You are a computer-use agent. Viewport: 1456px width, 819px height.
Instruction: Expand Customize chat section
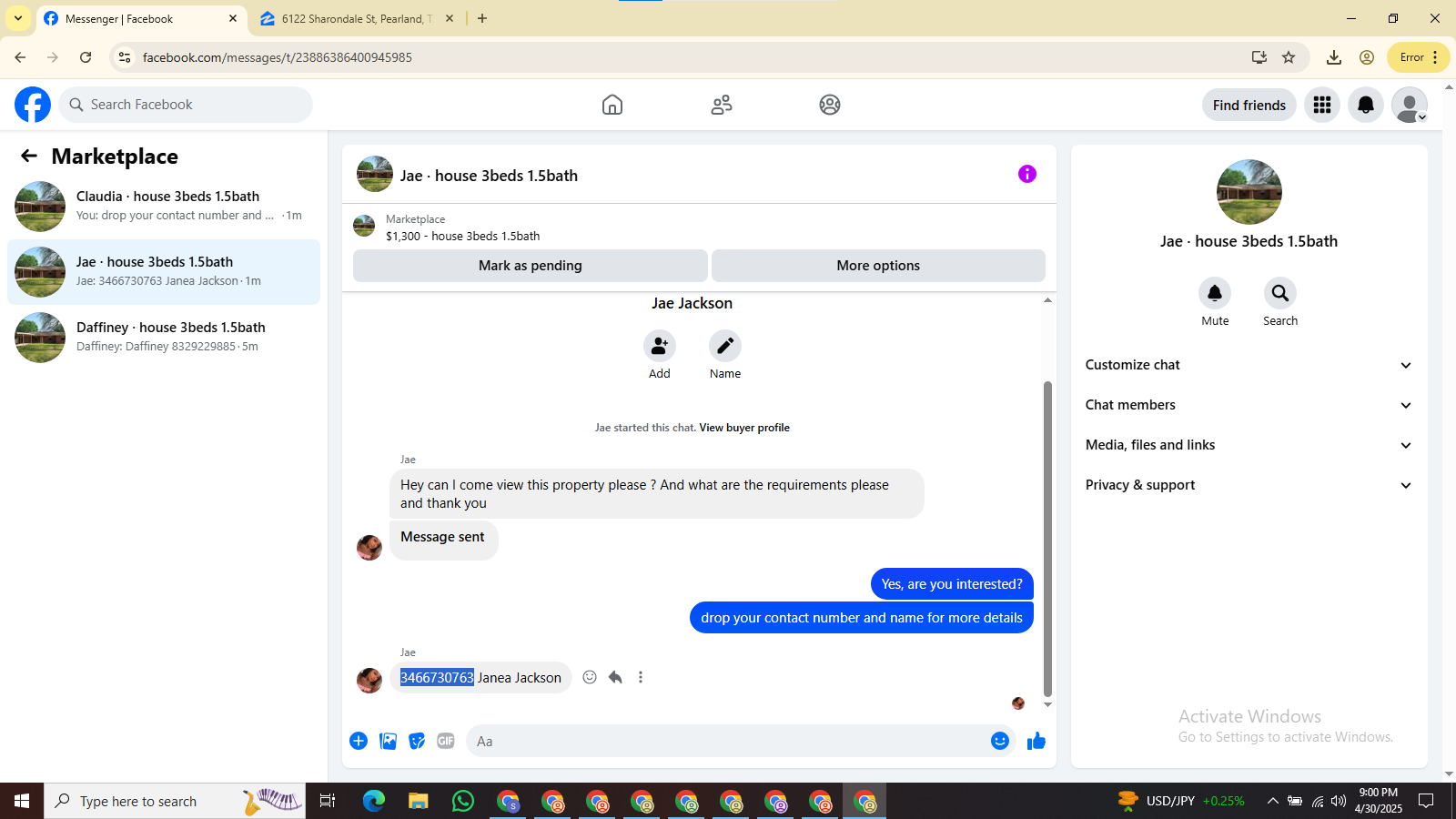tap(1249, 365)
